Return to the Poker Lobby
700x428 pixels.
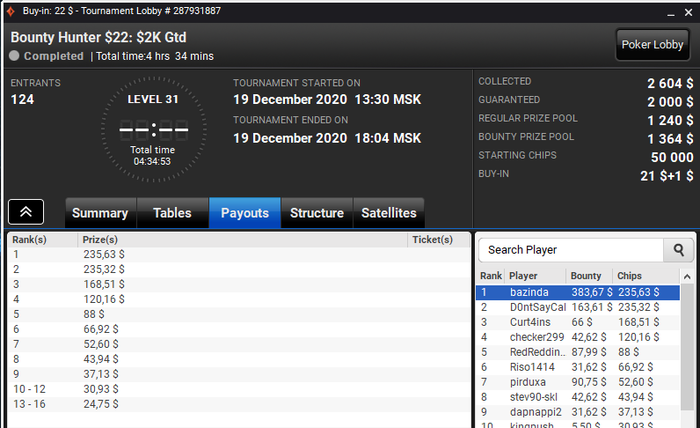652,45
